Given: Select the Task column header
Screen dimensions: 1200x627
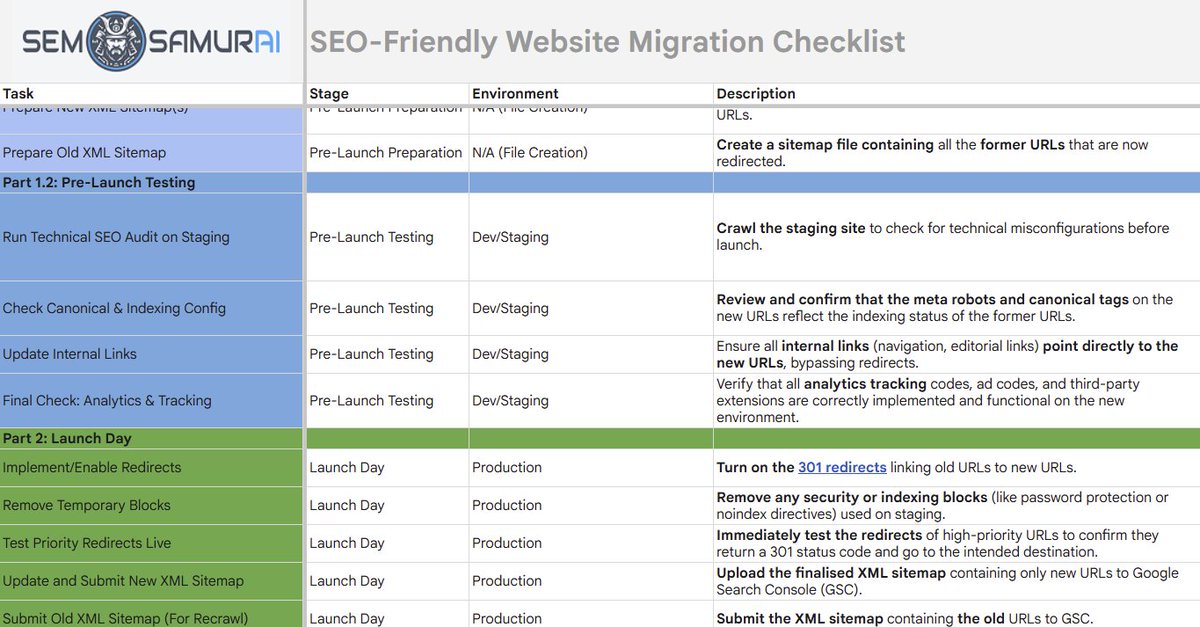Looking at the screenshot, I should click(x=152, y=94).
